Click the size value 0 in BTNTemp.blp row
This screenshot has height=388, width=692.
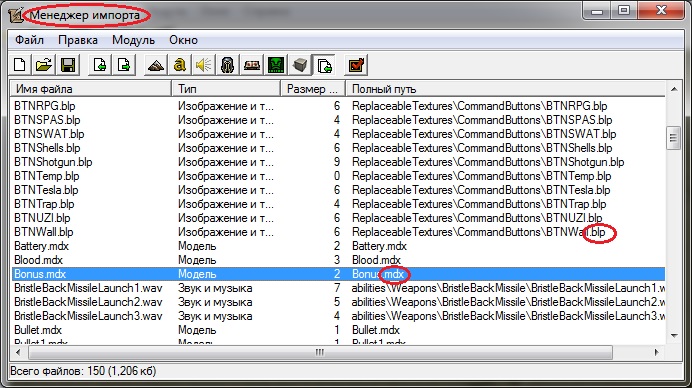(337, 176)
